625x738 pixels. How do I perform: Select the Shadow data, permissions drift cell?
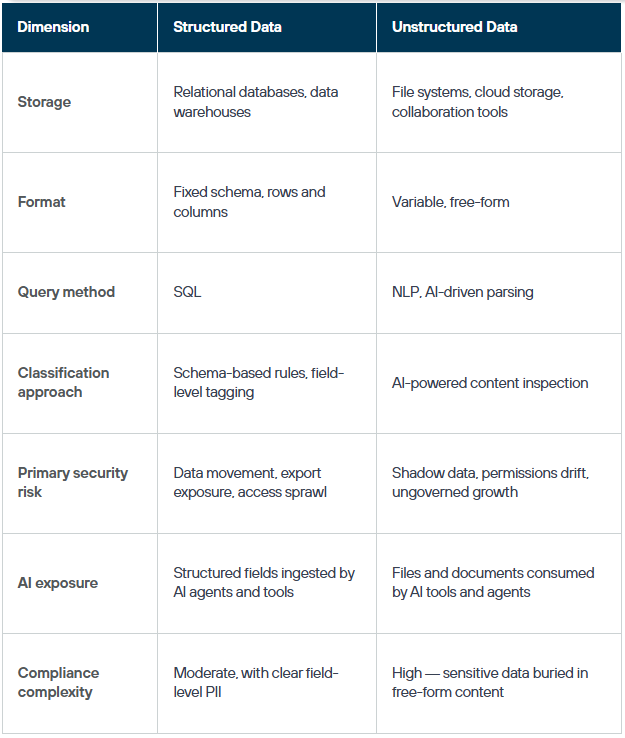pyautogui.click(x=490, y=482)
